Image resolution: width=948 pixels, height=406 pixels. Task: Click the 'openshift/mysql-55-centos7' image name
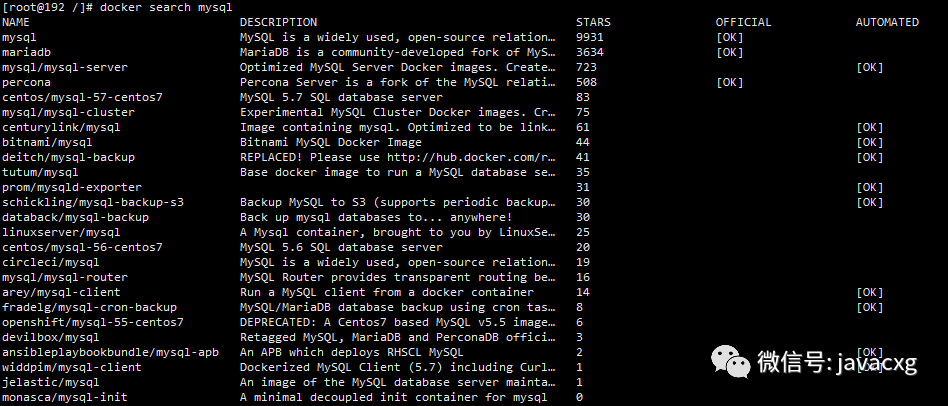point(93,322)
